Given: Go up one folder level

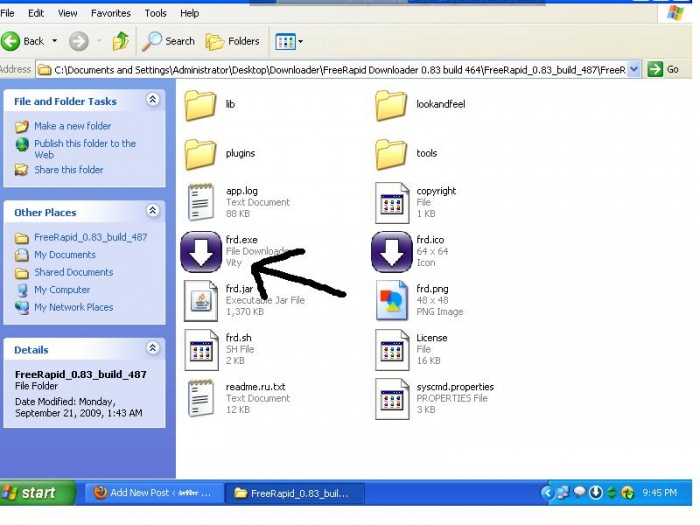Looking at the screenshot, I should pyautogui.click(x=121, y=42).
